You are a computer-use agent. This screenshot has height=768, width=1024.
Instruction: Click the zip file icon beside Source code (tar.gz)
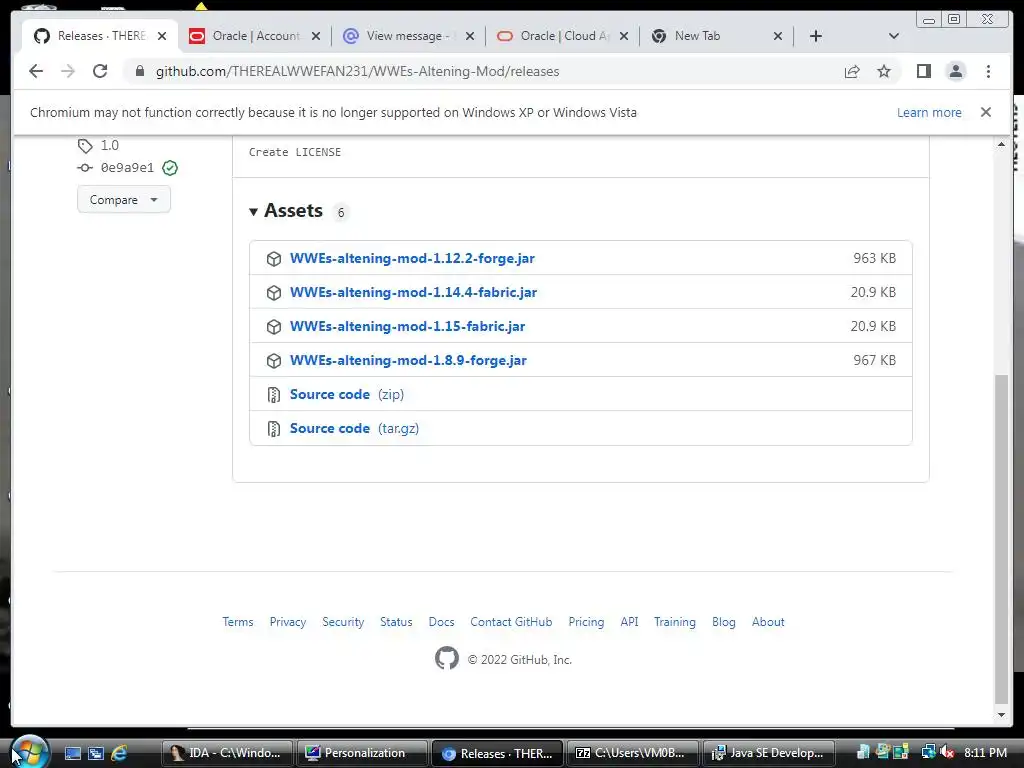click(x=274, y=428)
